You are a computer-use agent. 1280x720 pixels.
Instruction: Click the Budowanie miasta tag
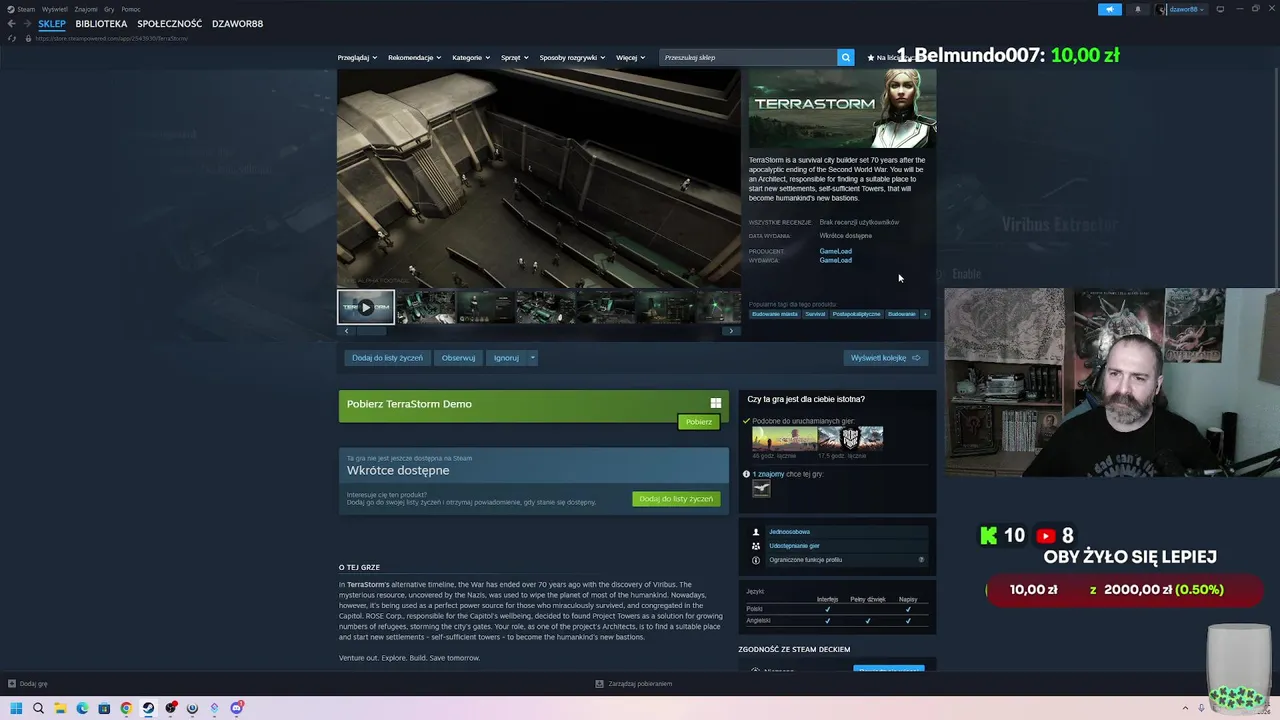tap(775, 314)
